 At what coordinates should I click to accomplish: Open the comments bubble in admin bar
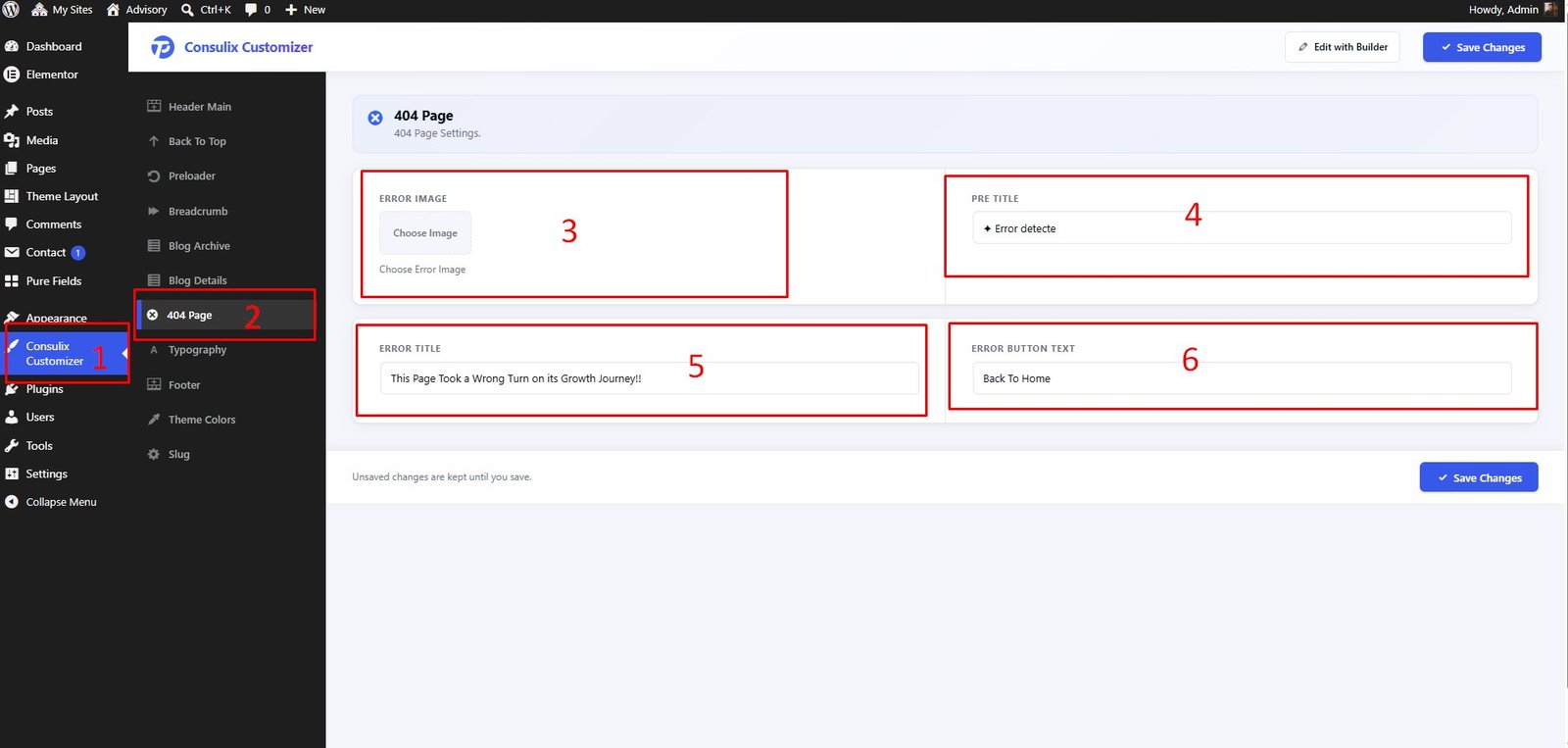pos(257,9)
